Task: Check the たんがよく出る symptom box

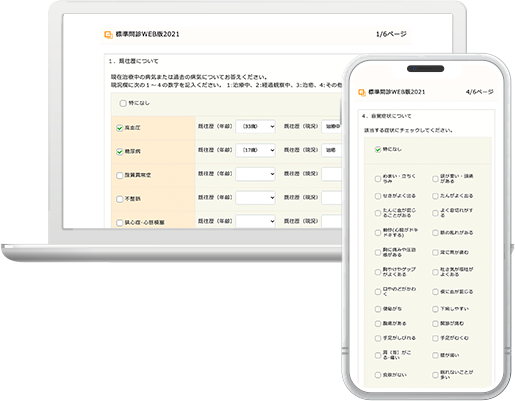Action: pos(435,196)
